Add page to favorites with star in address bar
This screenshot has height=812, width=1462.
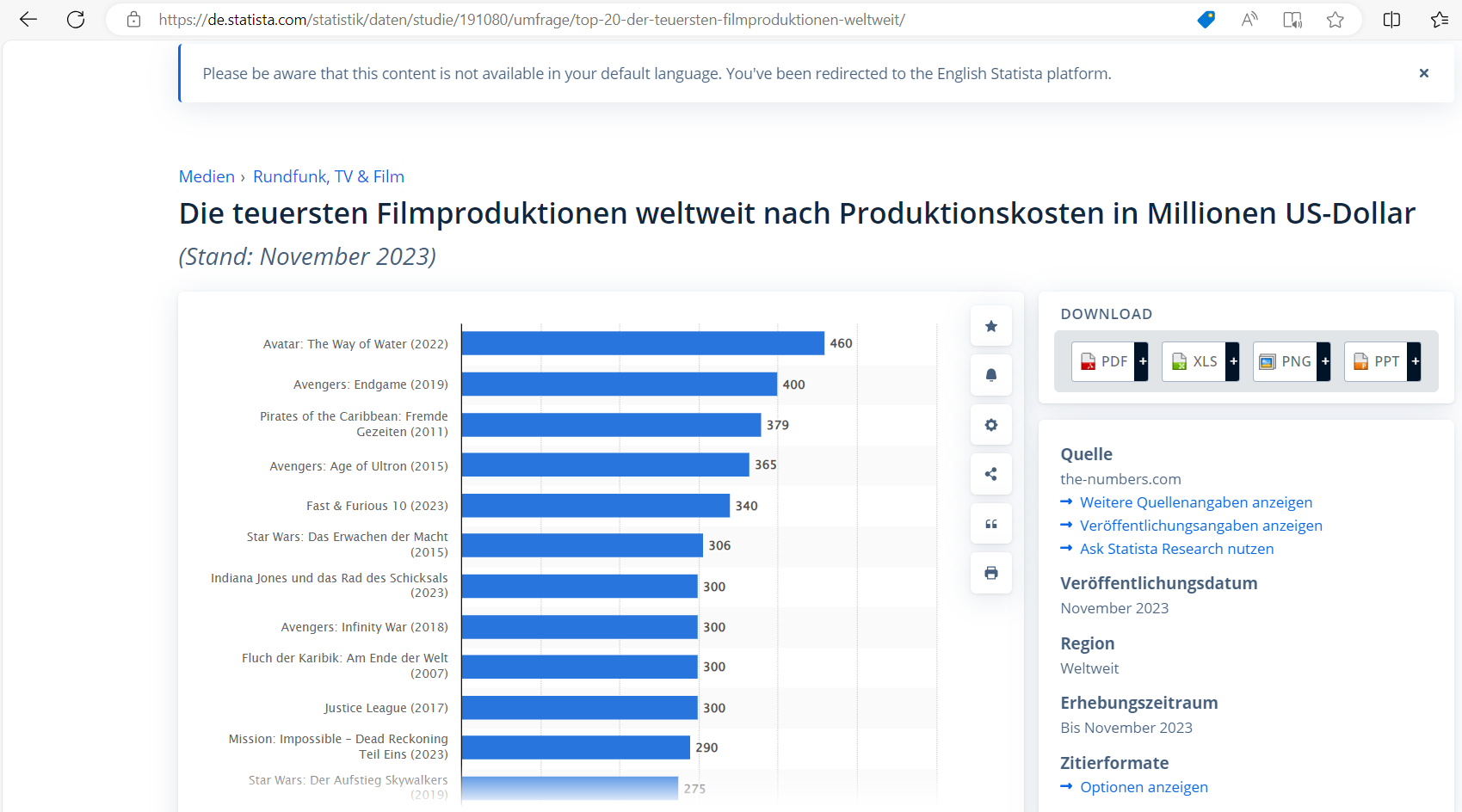[1335, 20]
